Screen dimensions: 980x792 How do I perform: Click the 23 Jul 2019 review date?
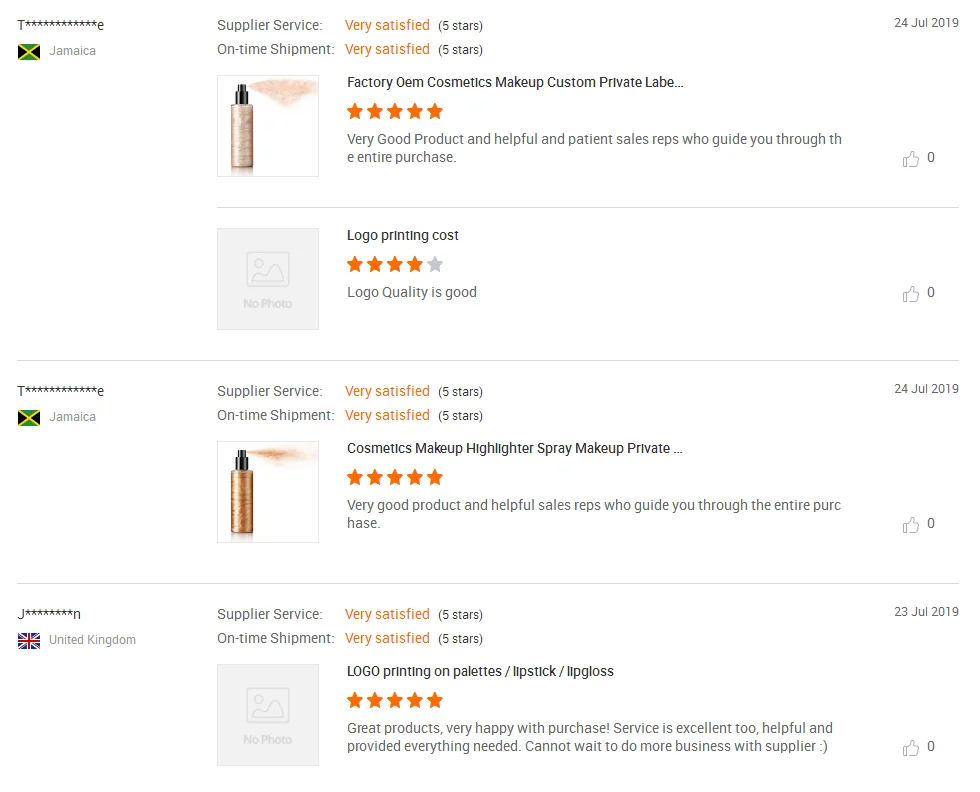(x=926, y=612)
